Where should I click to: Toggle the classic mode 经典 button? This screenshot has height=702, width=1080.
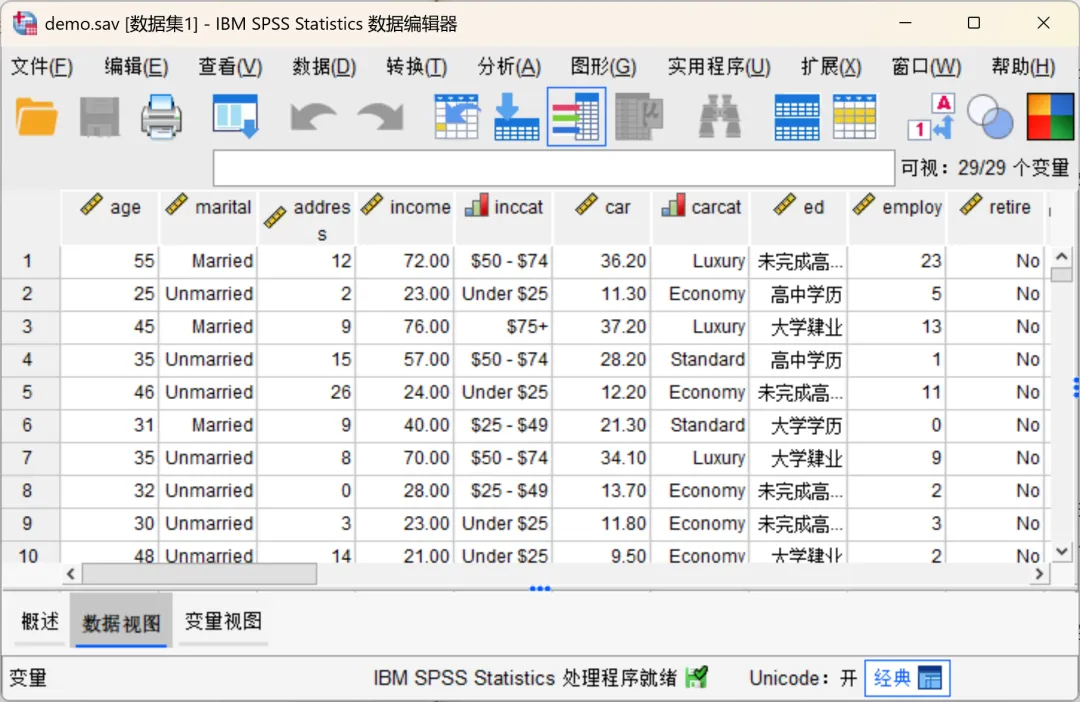tap(907, 678)
